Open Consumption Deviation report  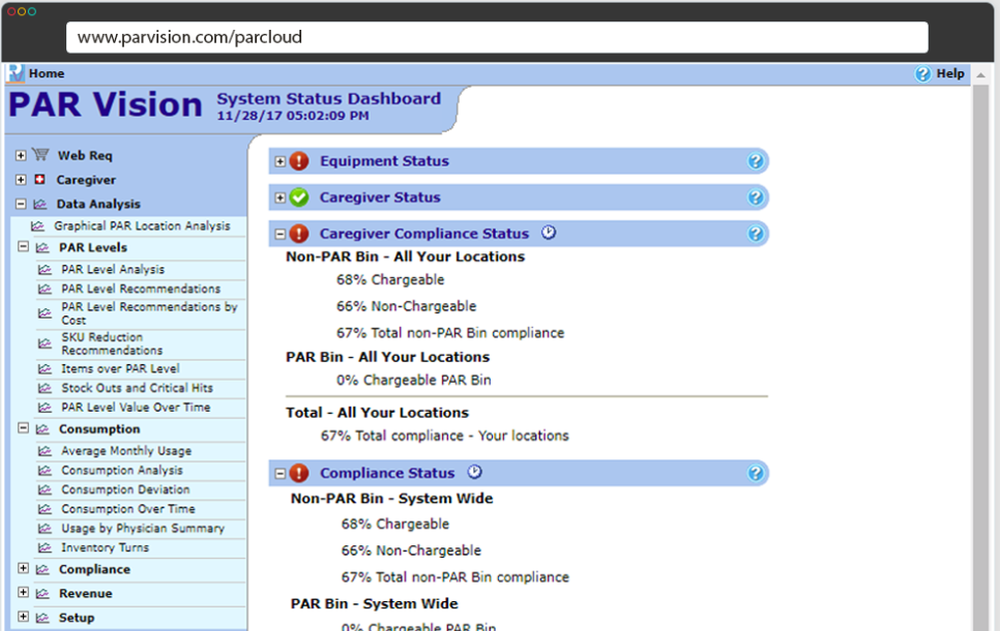pyautogui.click(x=126, y=489)
